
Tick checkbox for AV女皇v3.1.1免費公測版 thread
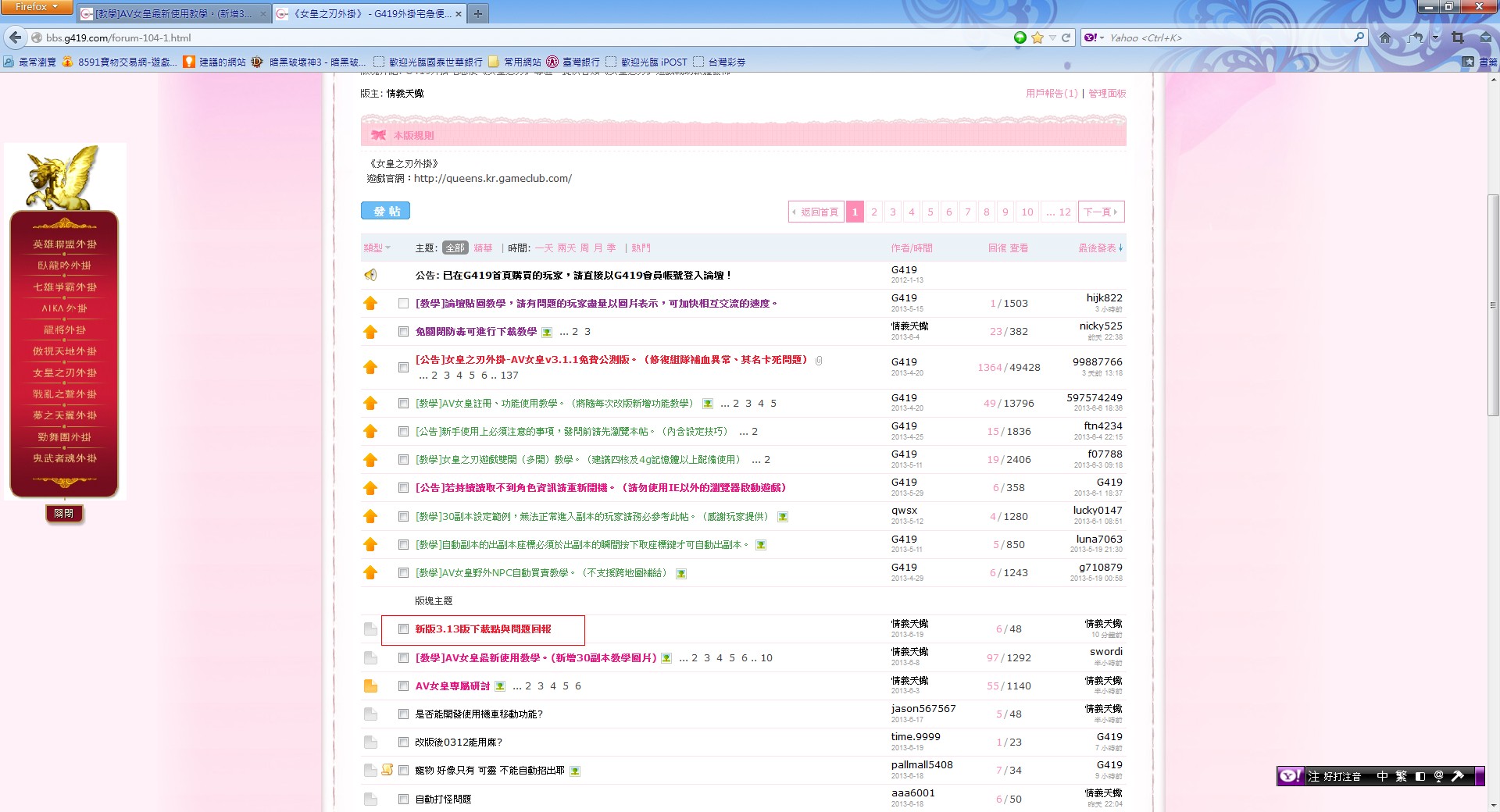[x=403, y=368]
